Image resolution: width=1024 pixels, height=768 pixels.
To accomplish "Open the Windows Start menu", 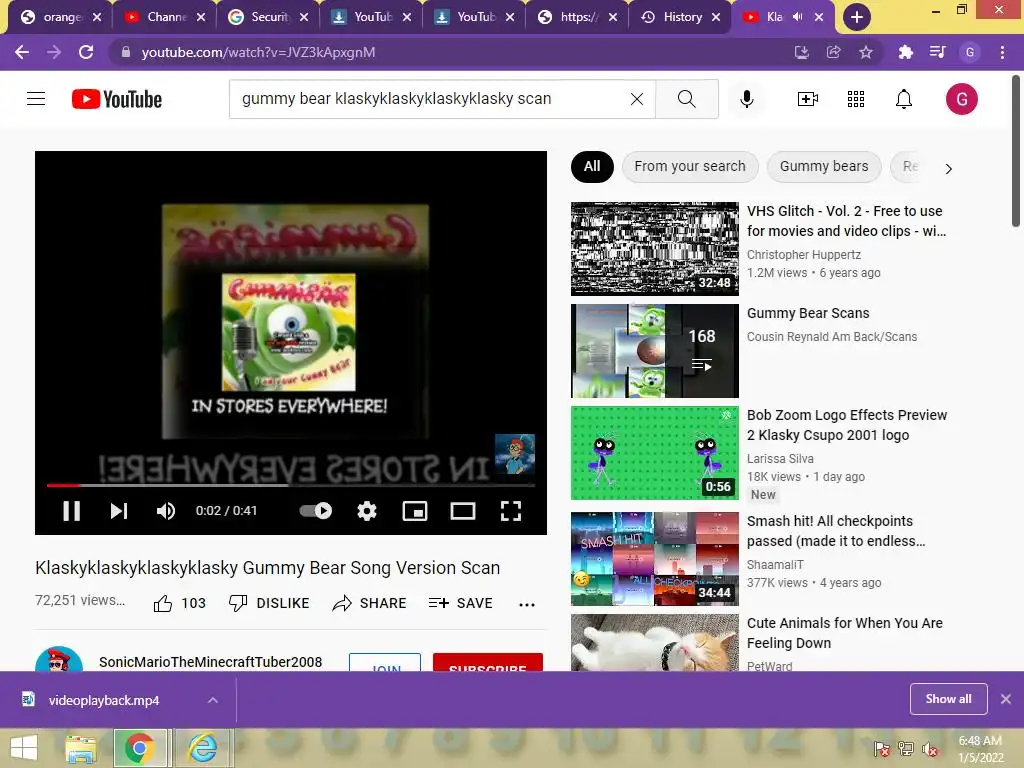I will (24, 748).
